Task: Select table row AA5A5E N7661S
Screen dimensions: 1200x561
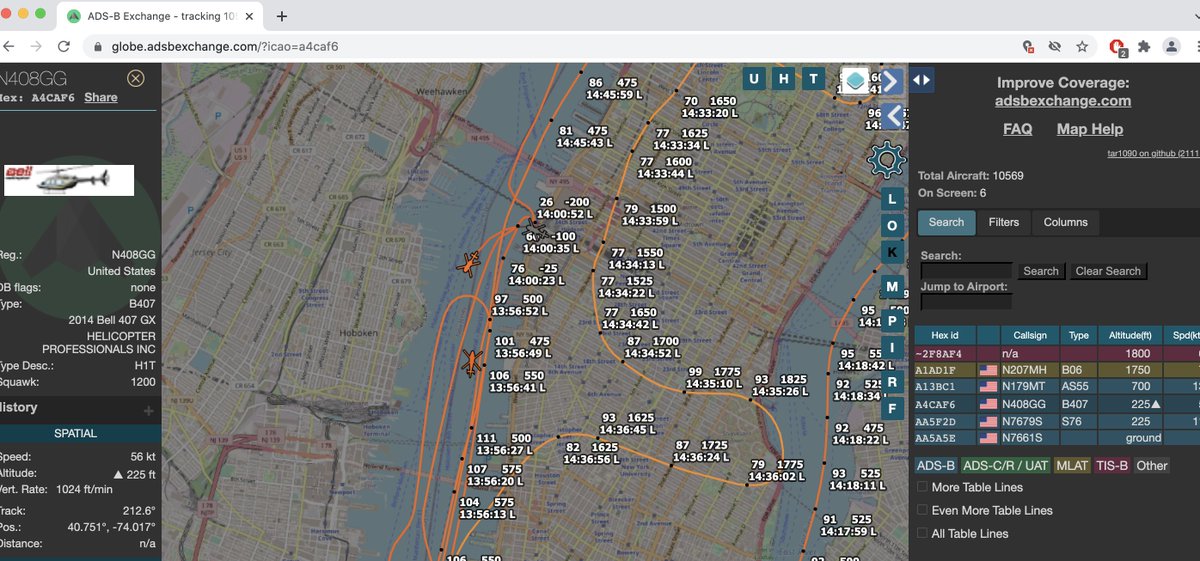Action: pos(1057,438)
